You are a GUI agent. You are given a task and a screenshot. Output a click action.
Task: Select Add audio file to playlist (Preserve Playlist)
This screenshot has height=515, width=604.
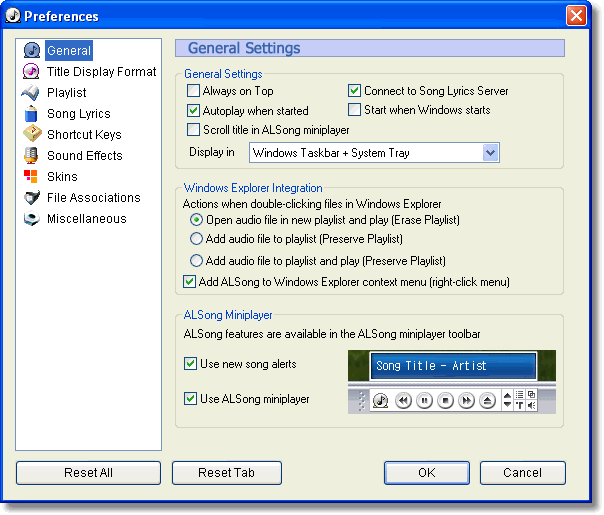click(196, 239)
